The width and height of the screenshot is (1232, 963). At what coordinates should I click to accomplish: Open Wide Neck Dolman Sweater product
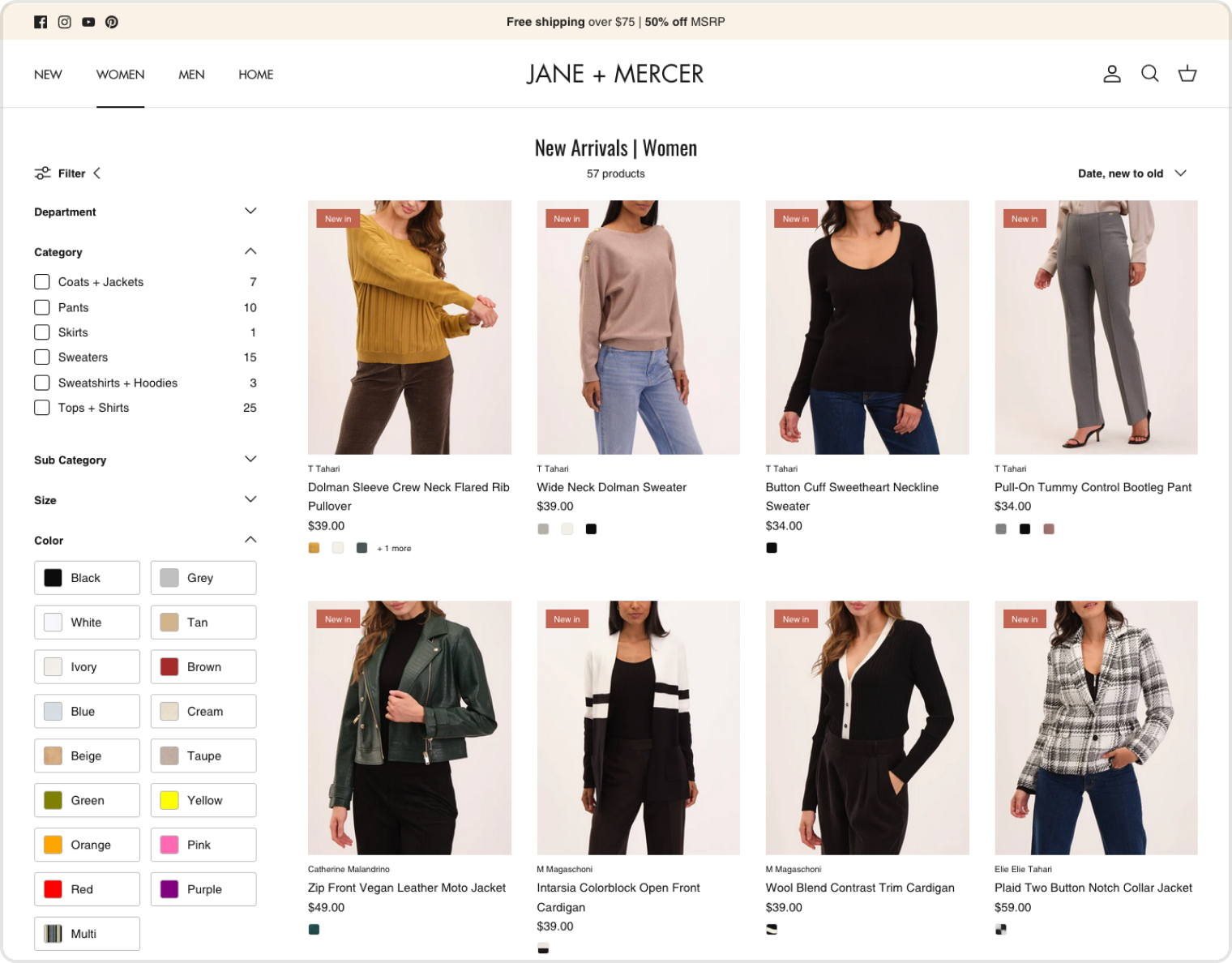point(611,487)
